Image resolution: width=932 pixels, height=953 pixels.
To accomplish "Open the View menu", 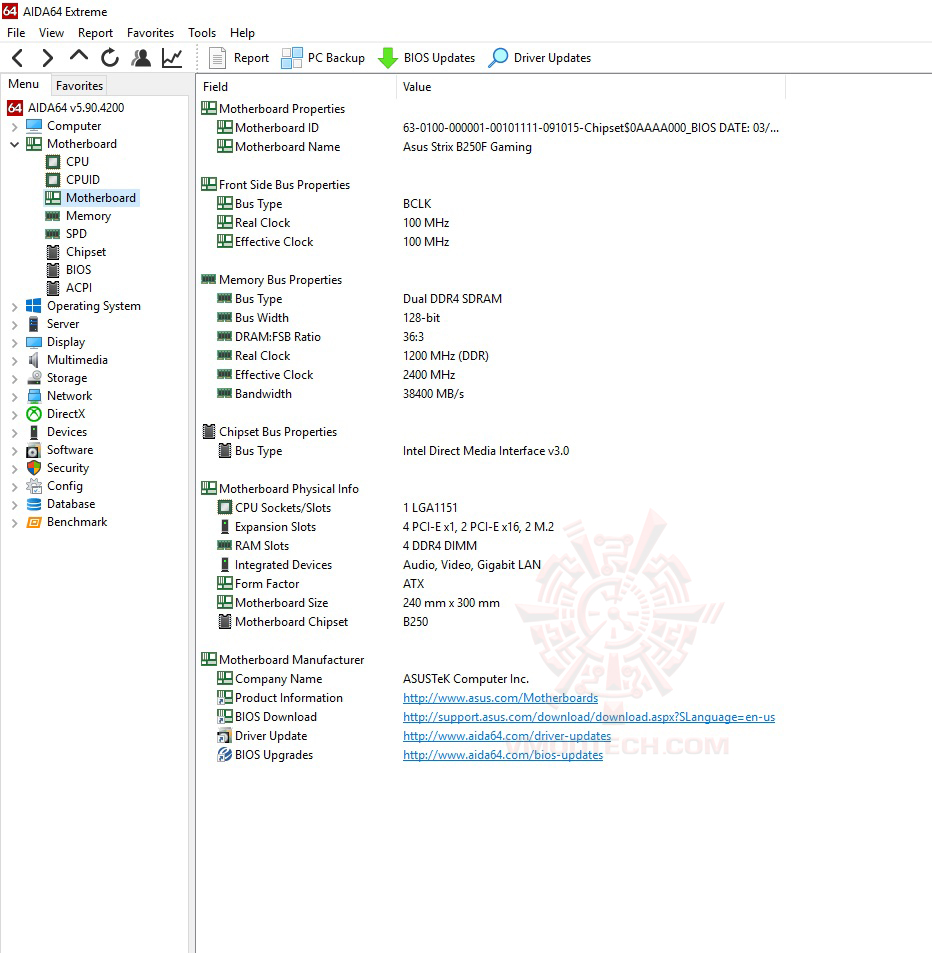I will pyautogui.click(x=51, y=33).
